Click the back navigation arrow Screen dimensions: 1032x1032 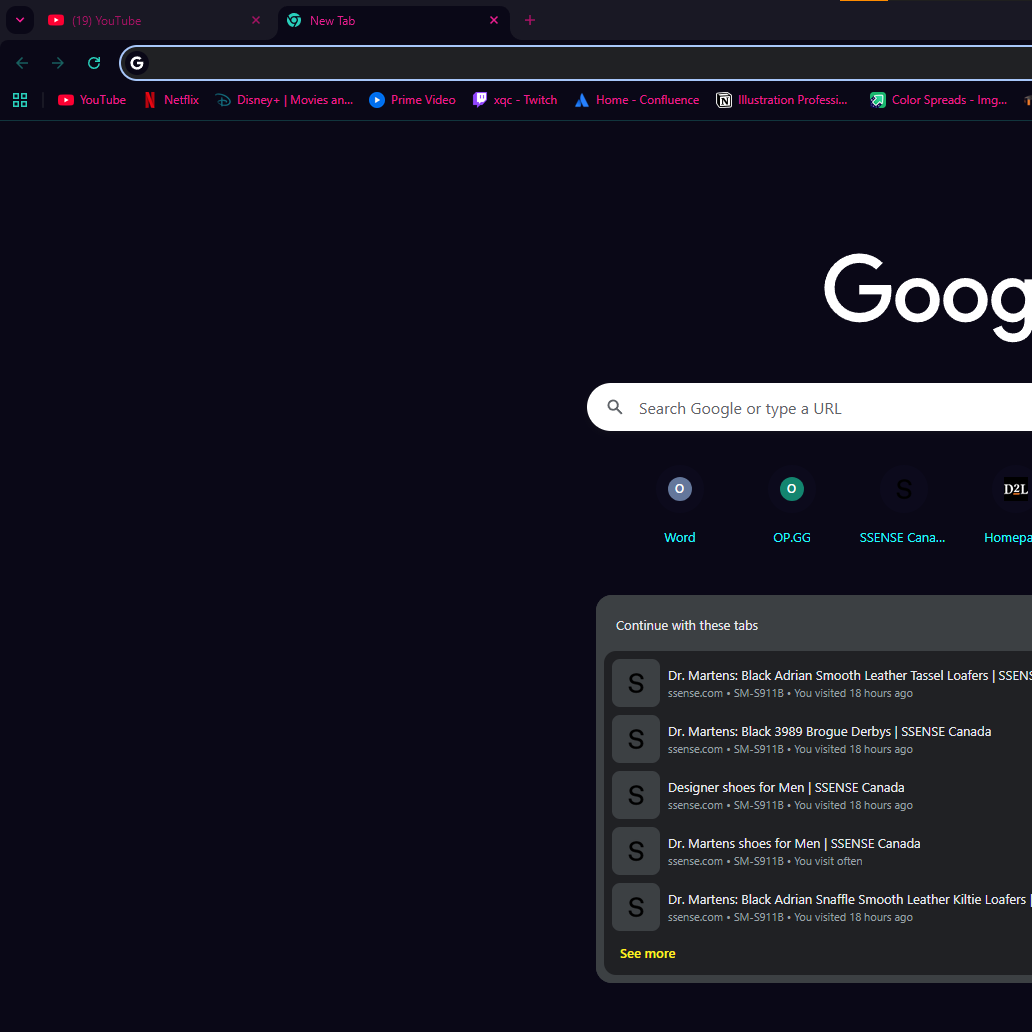pyautogui.click(x=22, y=63)
